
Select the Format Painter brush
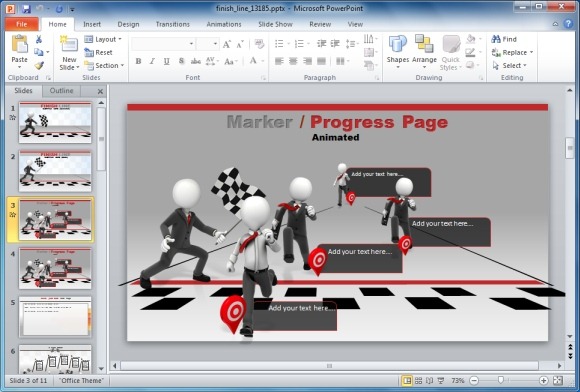pyautogui.click(x=39, y=65)
